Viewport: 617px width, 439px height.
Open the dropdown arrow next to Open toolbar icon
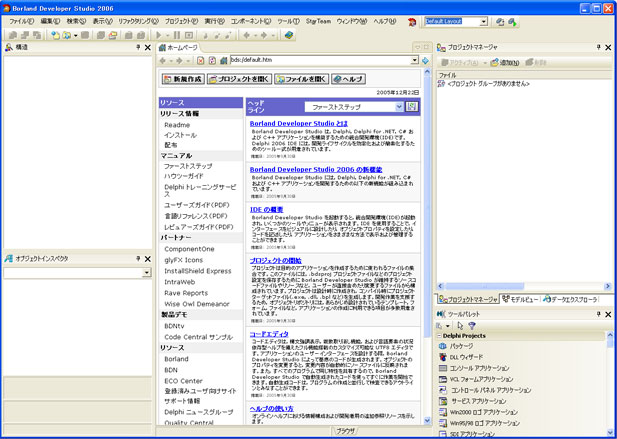click(x=76, y=35)
